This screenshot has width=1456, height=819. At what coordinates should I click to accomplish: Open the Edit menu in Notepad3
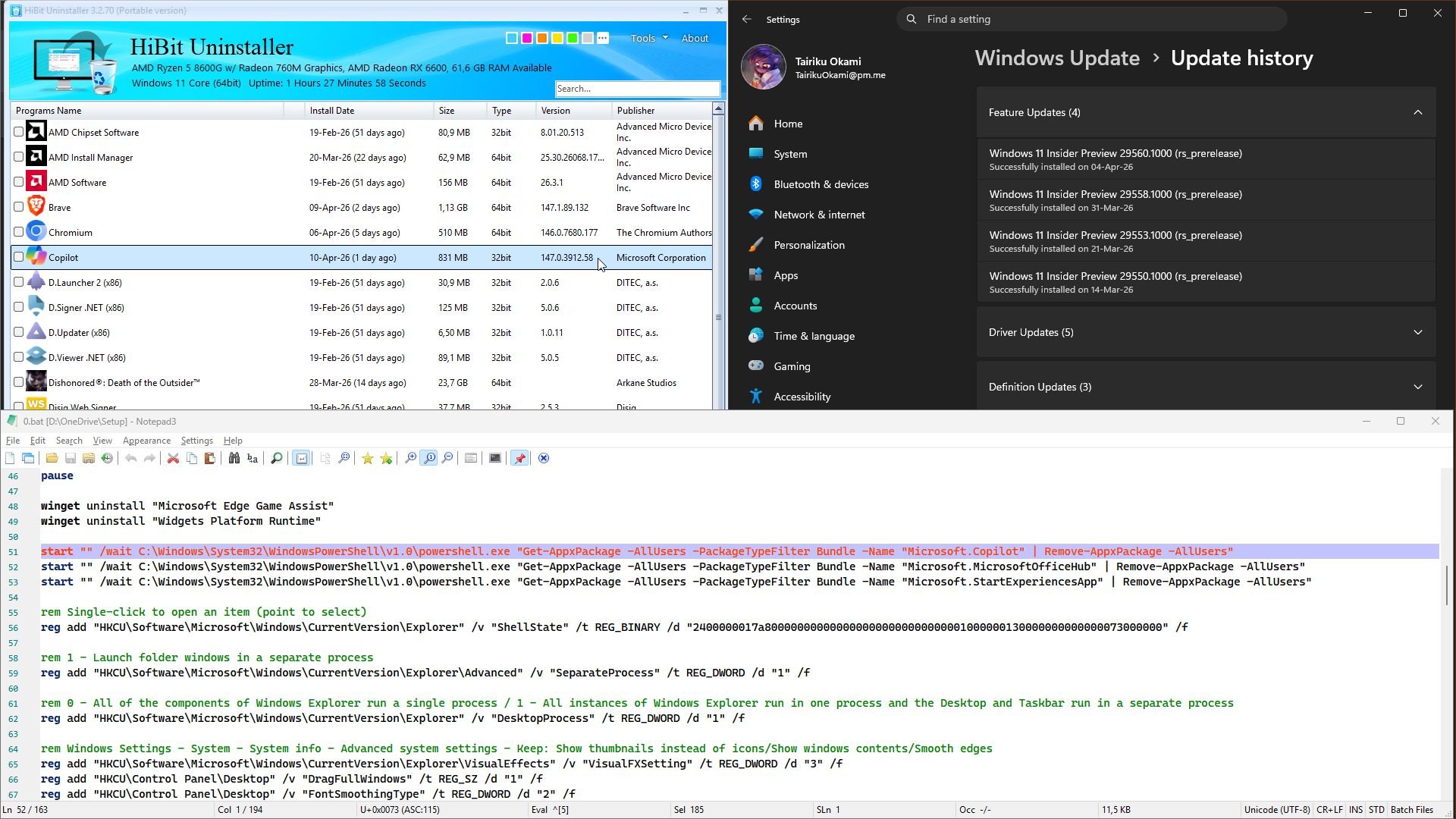coord(37,441)
